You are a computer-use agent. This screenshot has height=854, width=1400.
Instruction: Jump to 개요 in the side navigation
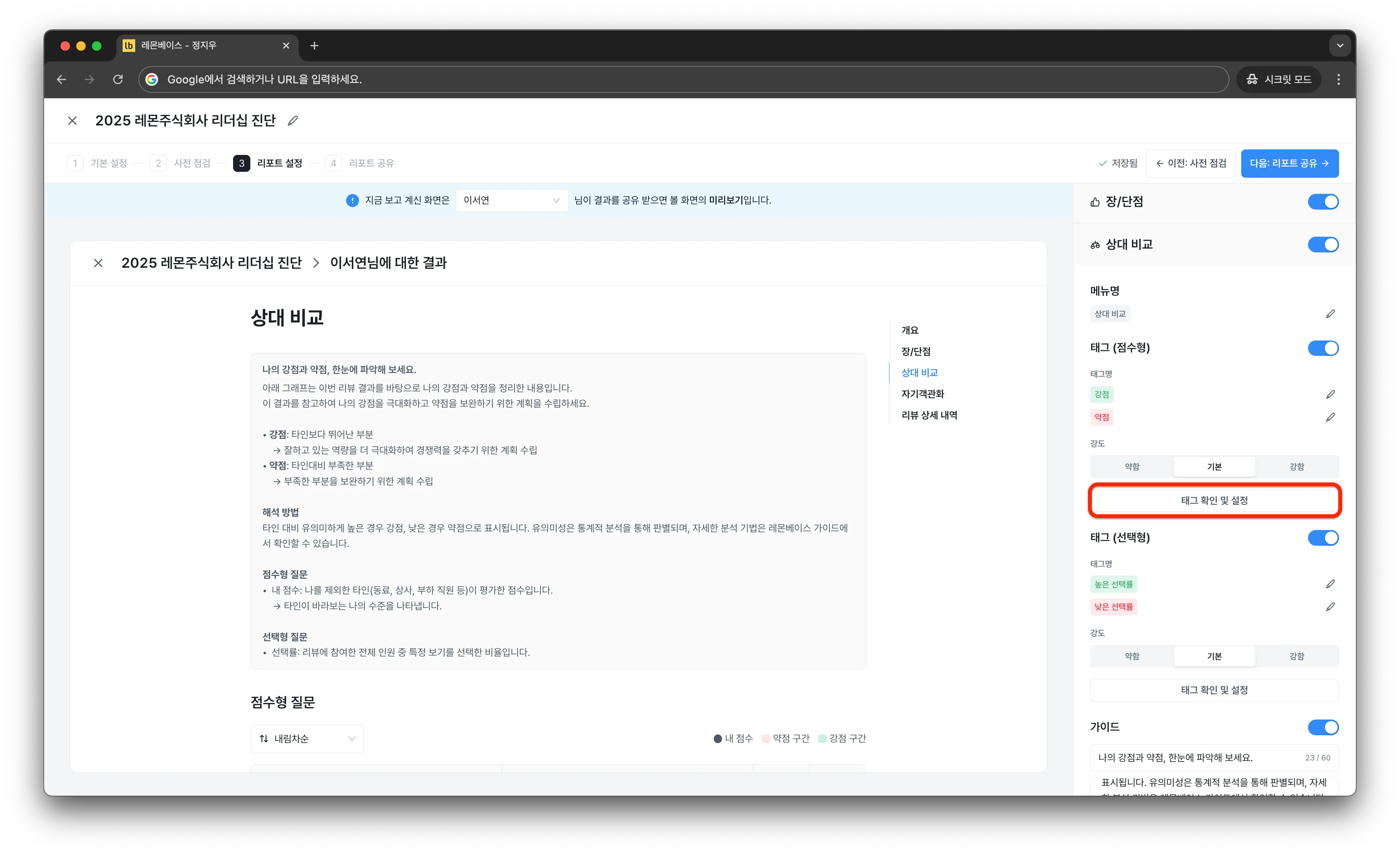pyautogui.click(x=909, y=330)
